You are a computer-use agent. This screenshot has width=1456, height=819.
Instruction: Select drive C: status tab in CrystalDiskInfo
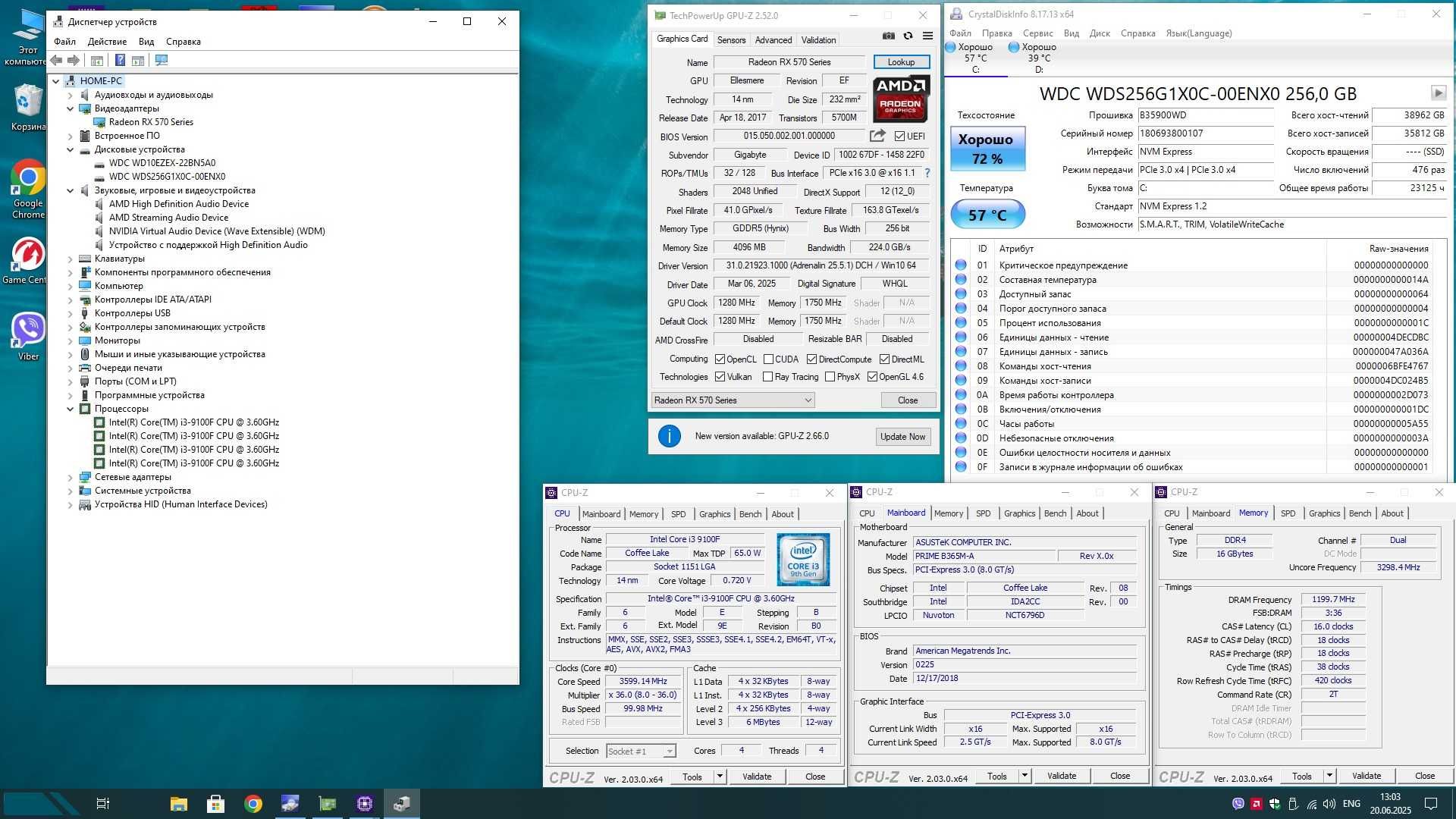[x=976, y=58]
